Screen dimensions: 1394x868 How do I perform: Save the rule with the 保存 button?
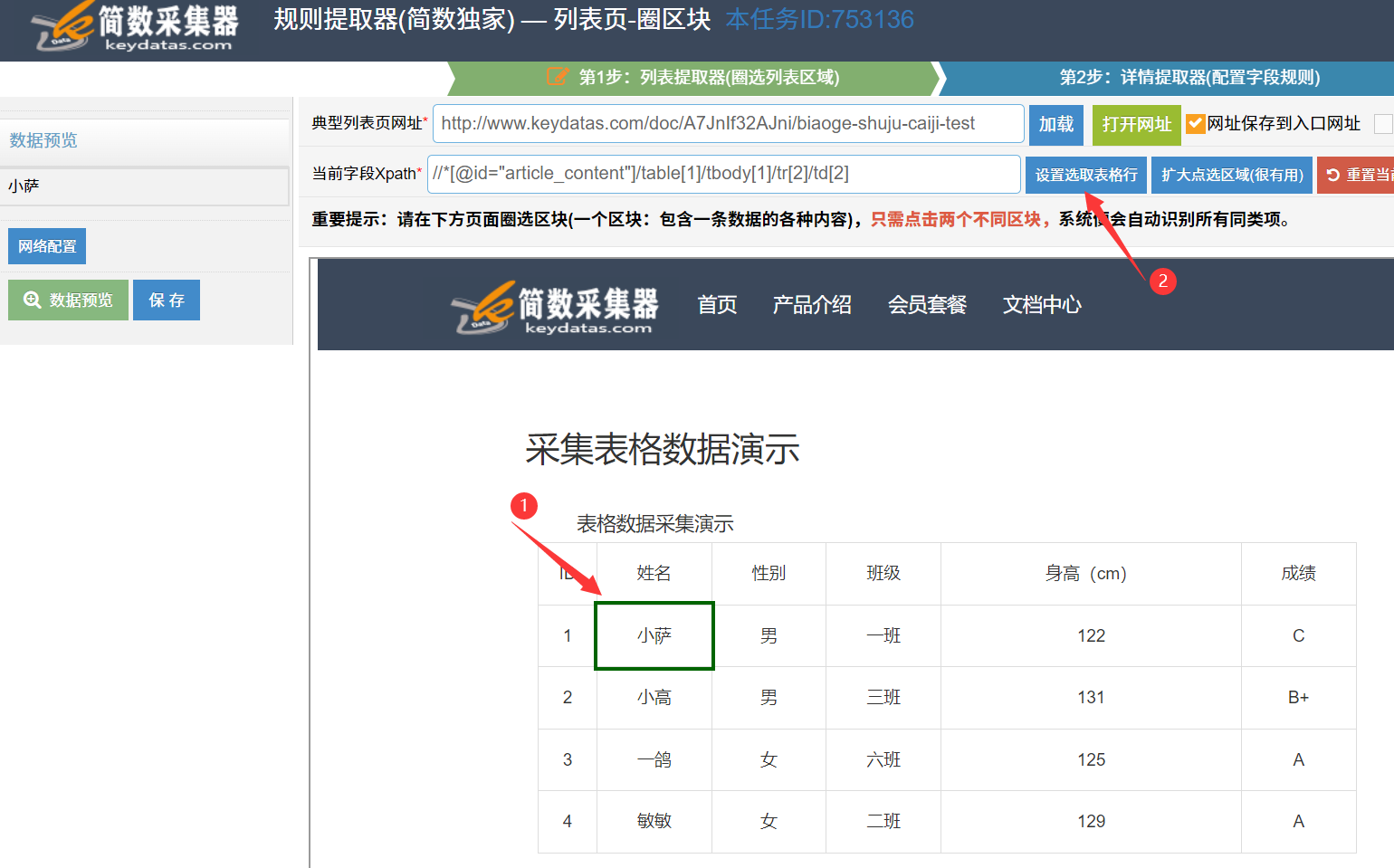click(x=166, y=300)
